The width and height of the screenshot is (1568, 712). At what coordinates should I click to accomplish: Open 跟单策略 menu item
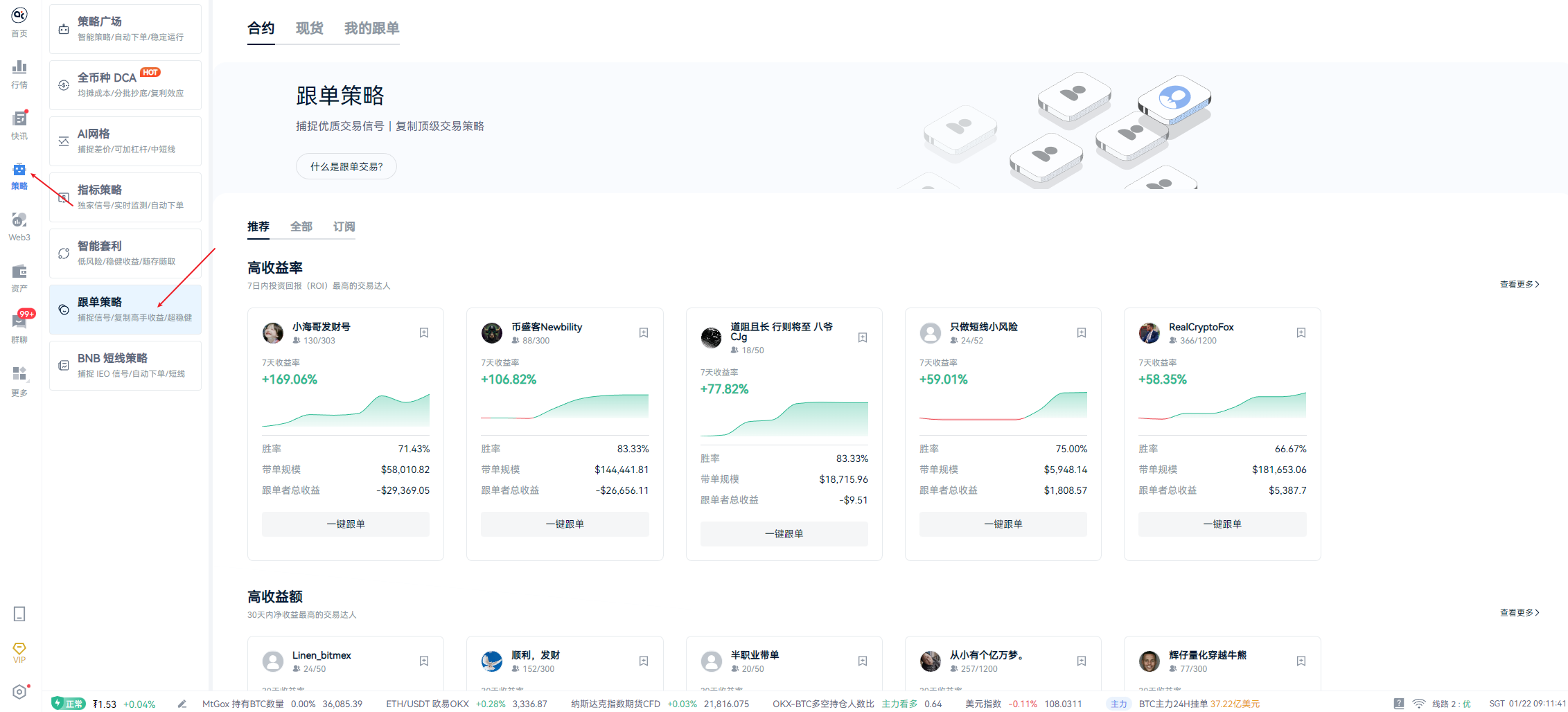click(125, 310)
